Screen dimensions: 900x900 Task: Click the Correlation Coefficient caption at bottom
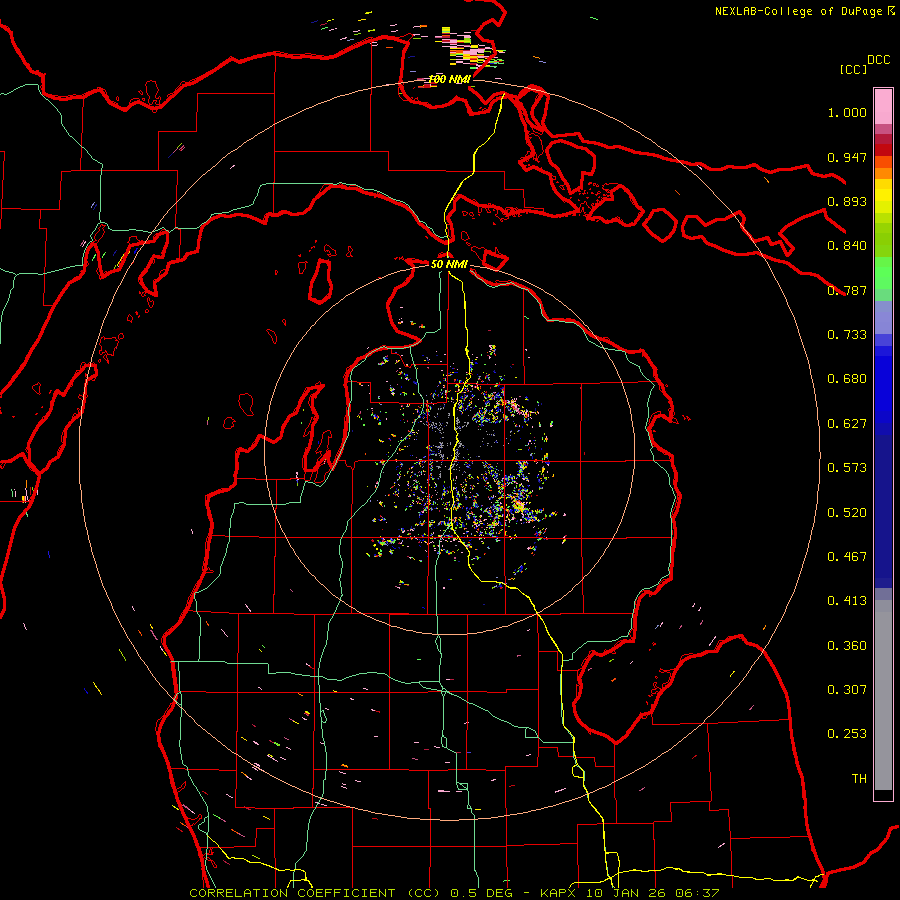(x=454, y=893)
